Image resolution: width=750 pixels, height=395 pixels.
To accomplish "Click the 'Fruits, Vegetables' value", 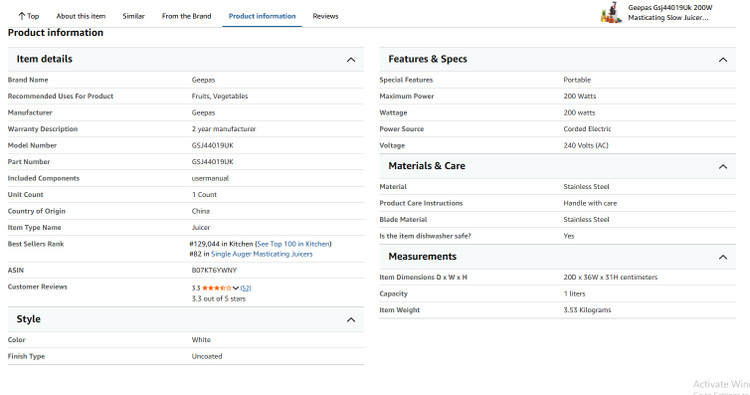I will [220, 96].
